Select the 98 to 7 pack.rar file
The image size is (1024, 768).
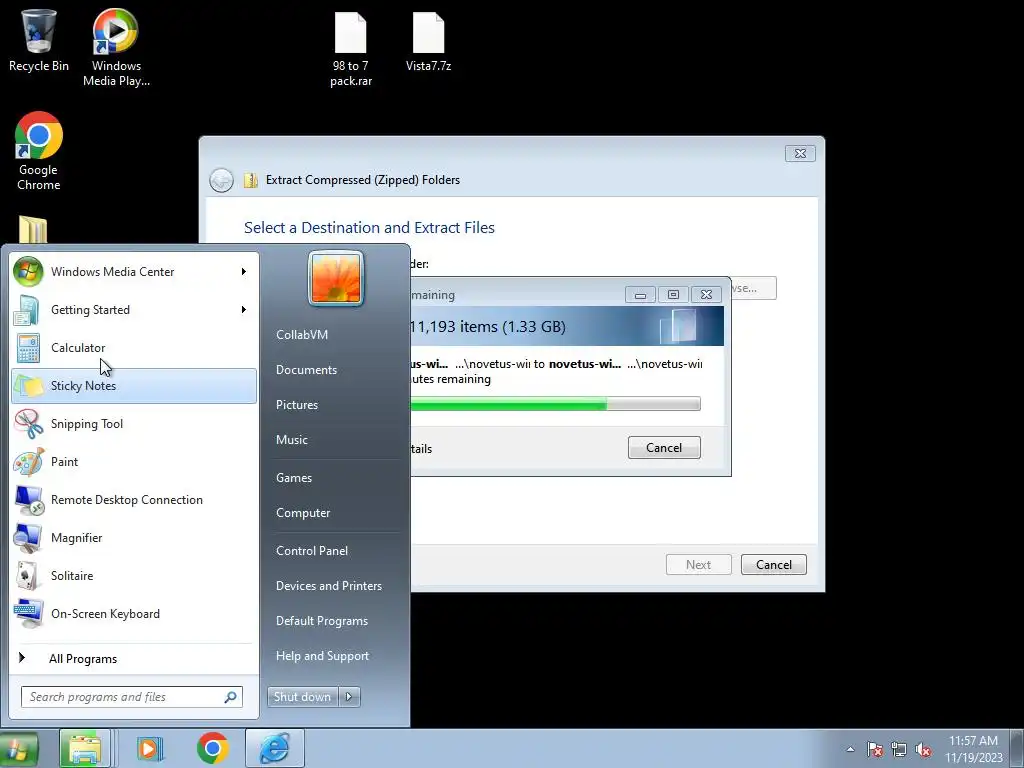pos(351,50)
